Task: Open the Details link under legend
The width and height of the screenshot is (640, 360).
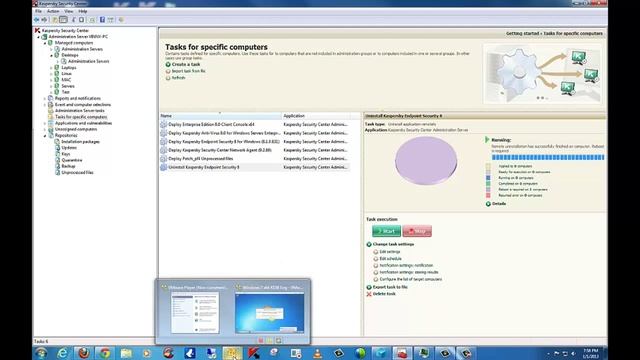Action: [499, 204]
